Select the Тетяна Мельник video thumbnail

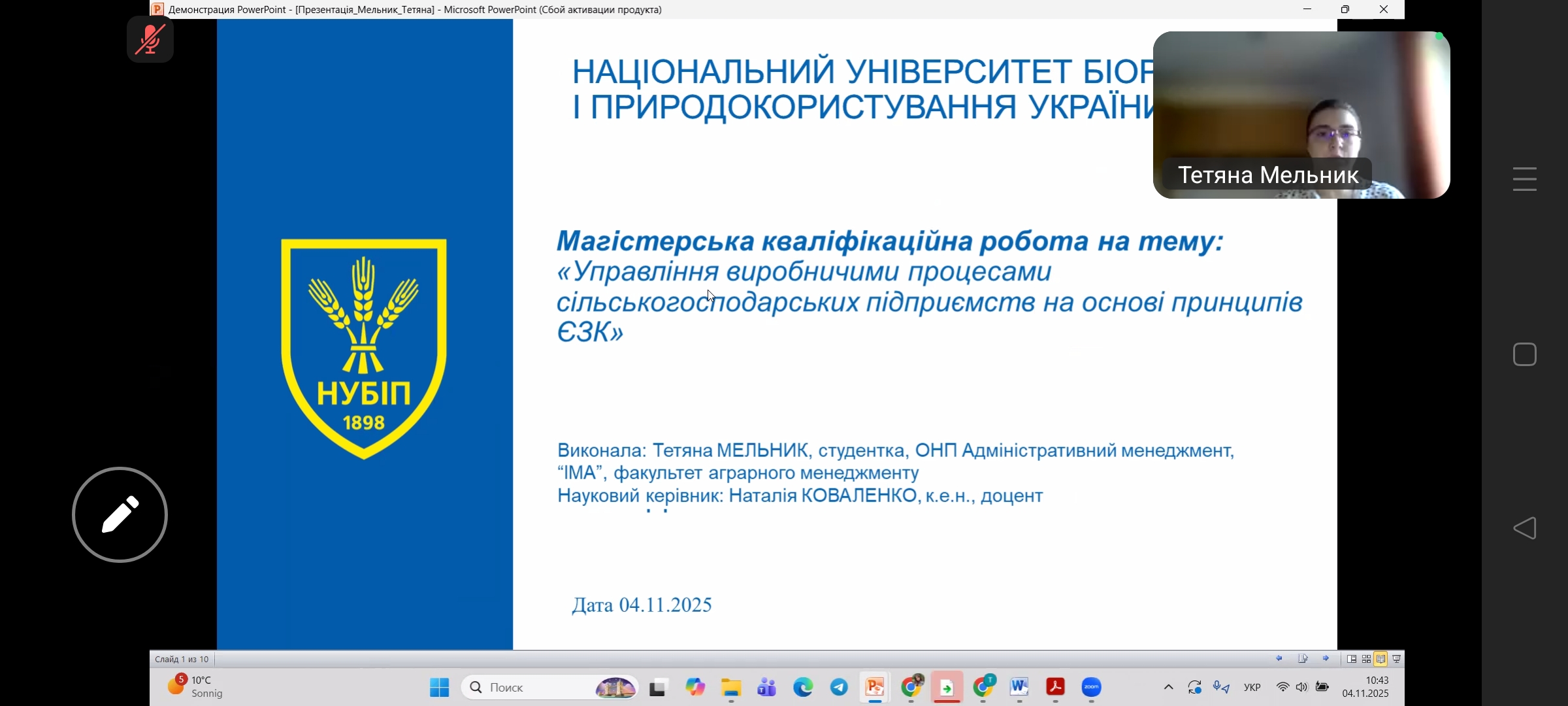coord(1301,115)
